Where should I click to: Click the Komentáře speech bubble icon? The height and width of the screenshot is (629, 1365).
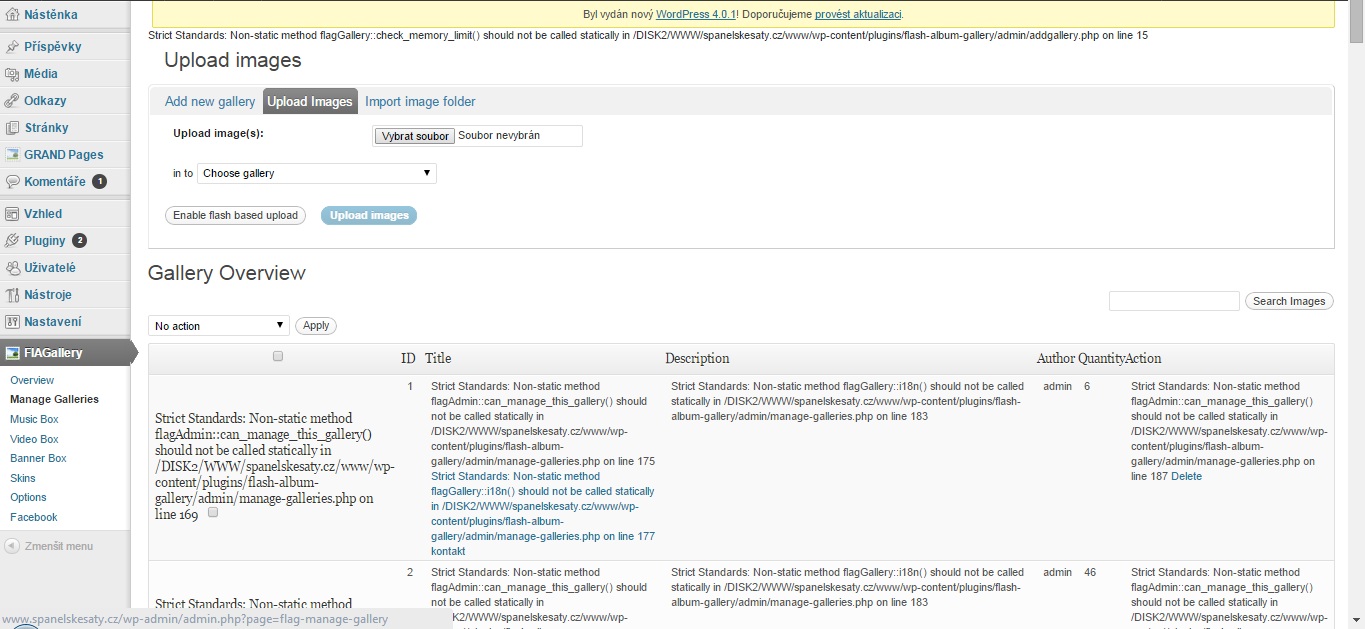tap(13, 182)
